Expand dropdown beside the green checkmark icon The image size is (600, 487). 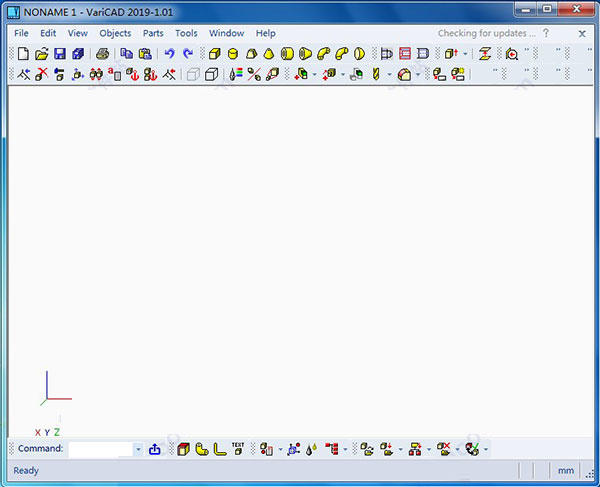pos(486,449)
